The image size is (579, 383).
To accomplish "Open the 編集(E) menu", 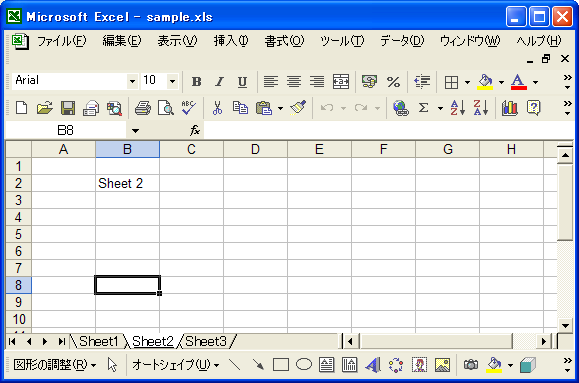I will coord(122,41).
